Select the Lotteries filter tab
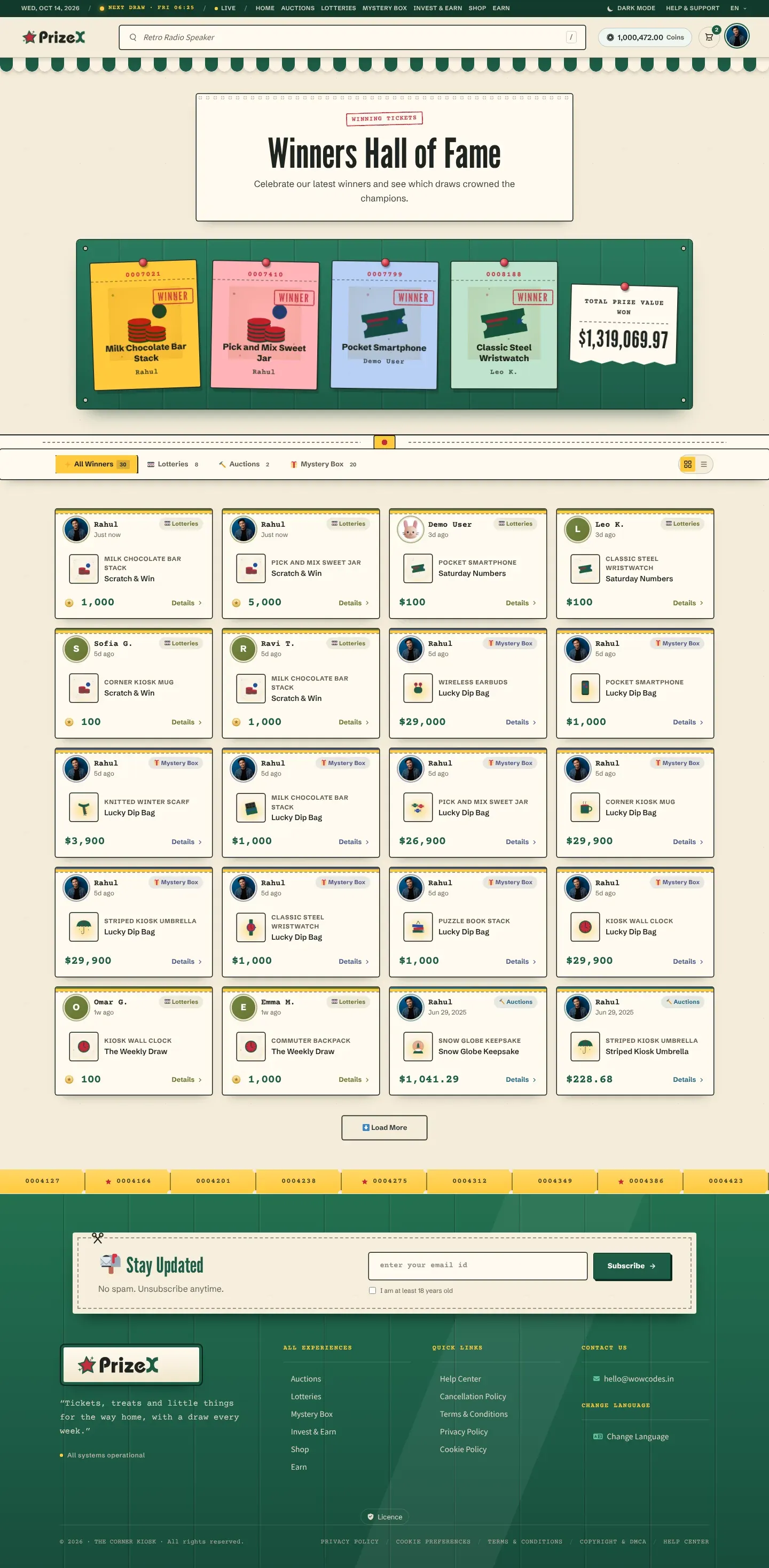Image resolution: width=769 pixels, height=1568 pixels. pos(173,464)
